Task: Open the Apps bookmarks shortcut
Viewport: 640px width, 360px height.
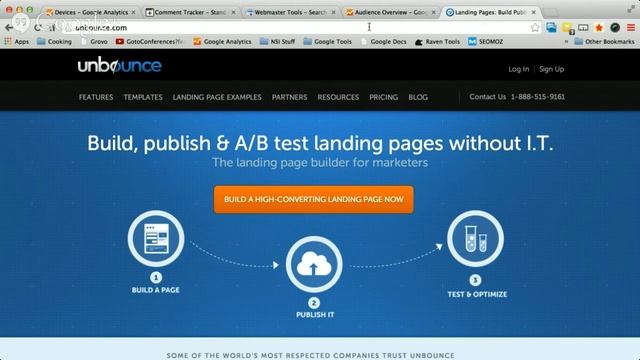Action: click(x=16, y=42)
